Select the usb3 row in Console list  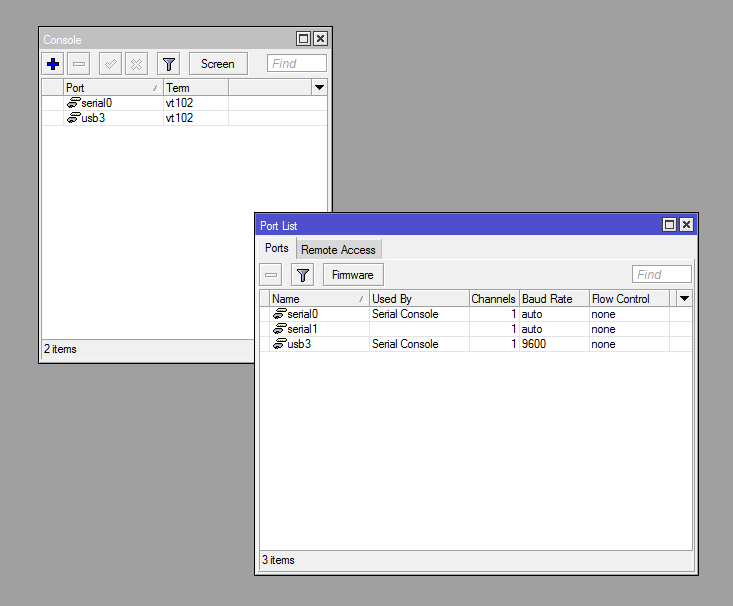point(184,118)
